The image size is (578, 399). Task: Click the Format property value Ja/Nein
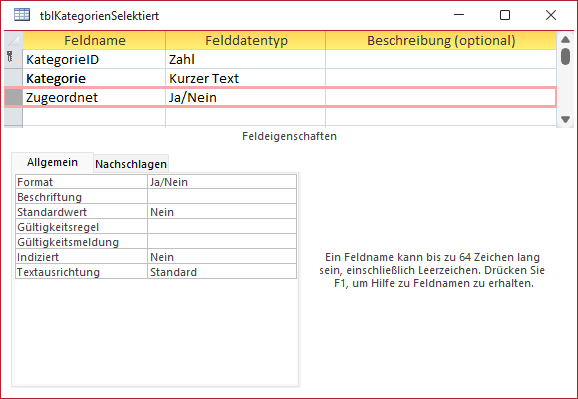[x=222, y=182]
